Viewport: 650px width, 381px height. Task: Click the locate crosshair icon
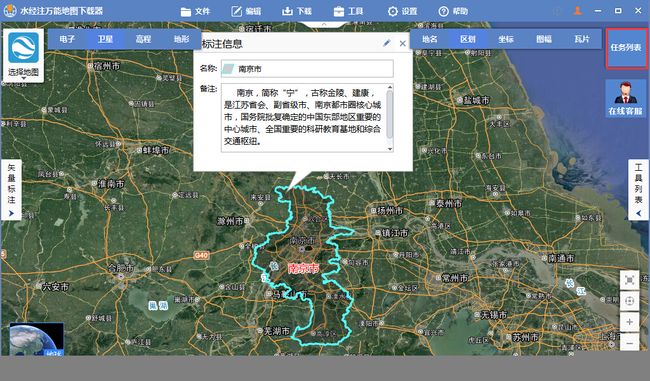[x=629, y=301]
